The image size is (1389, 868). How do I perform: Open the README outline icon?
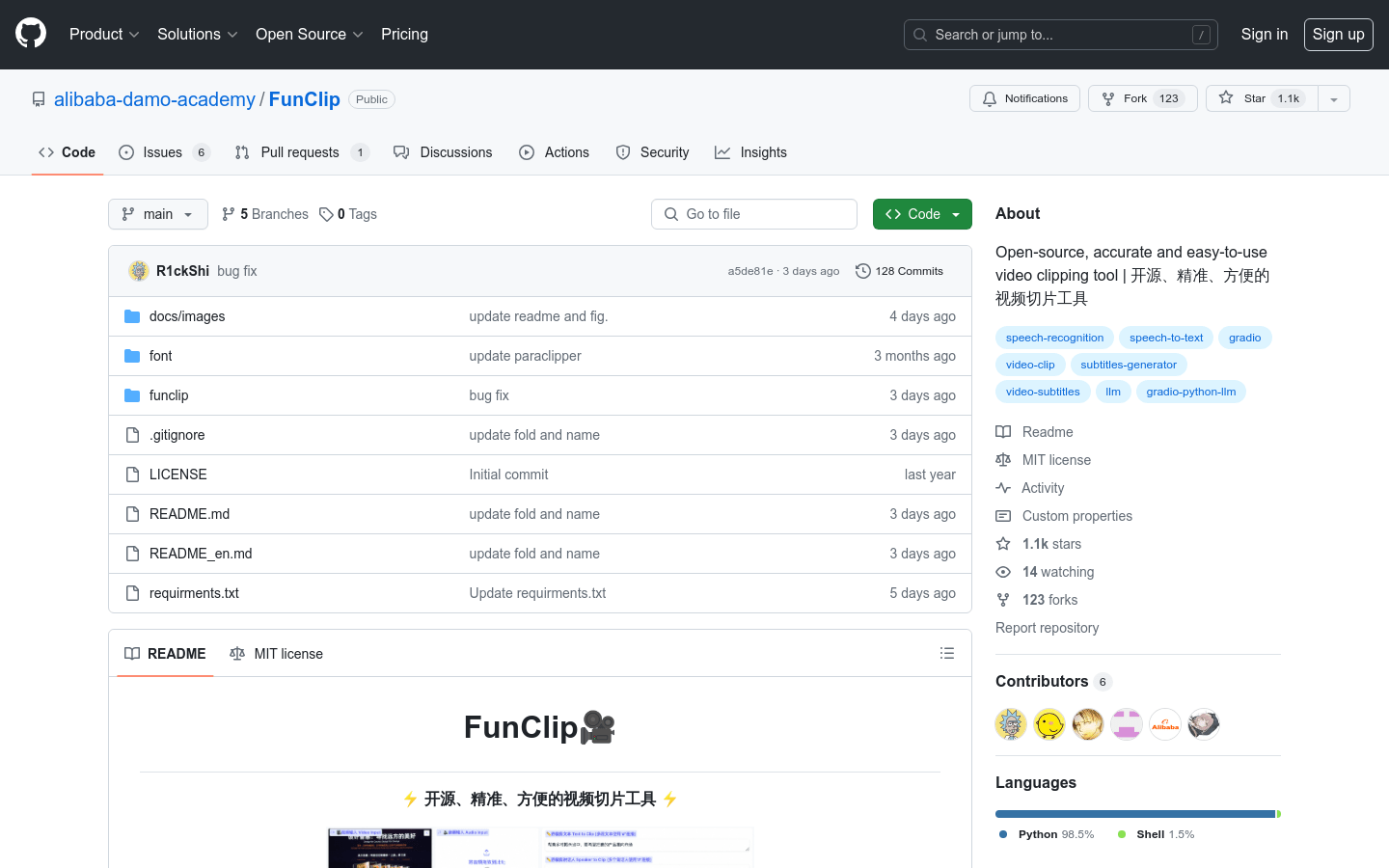coord(947,653)
